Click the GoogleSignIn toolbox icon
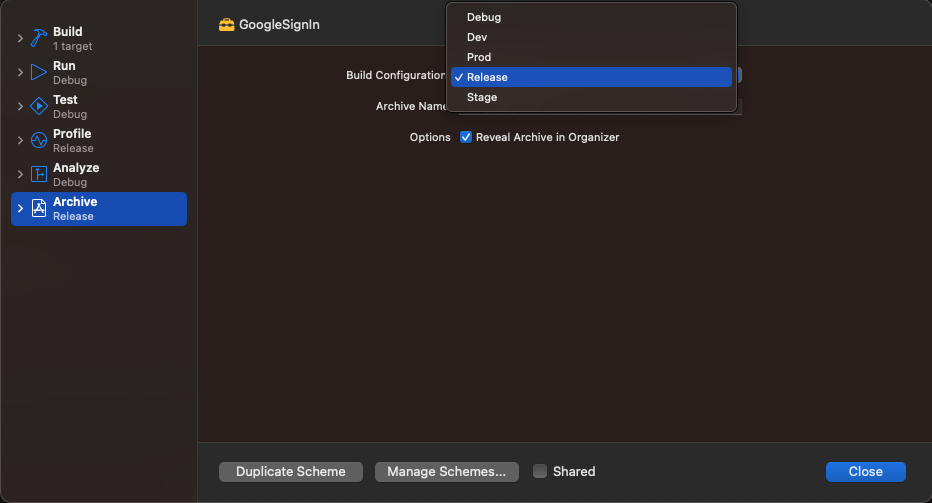Viewport: 932px width, 503px height. pyautogui.click(x=226, y=24)
